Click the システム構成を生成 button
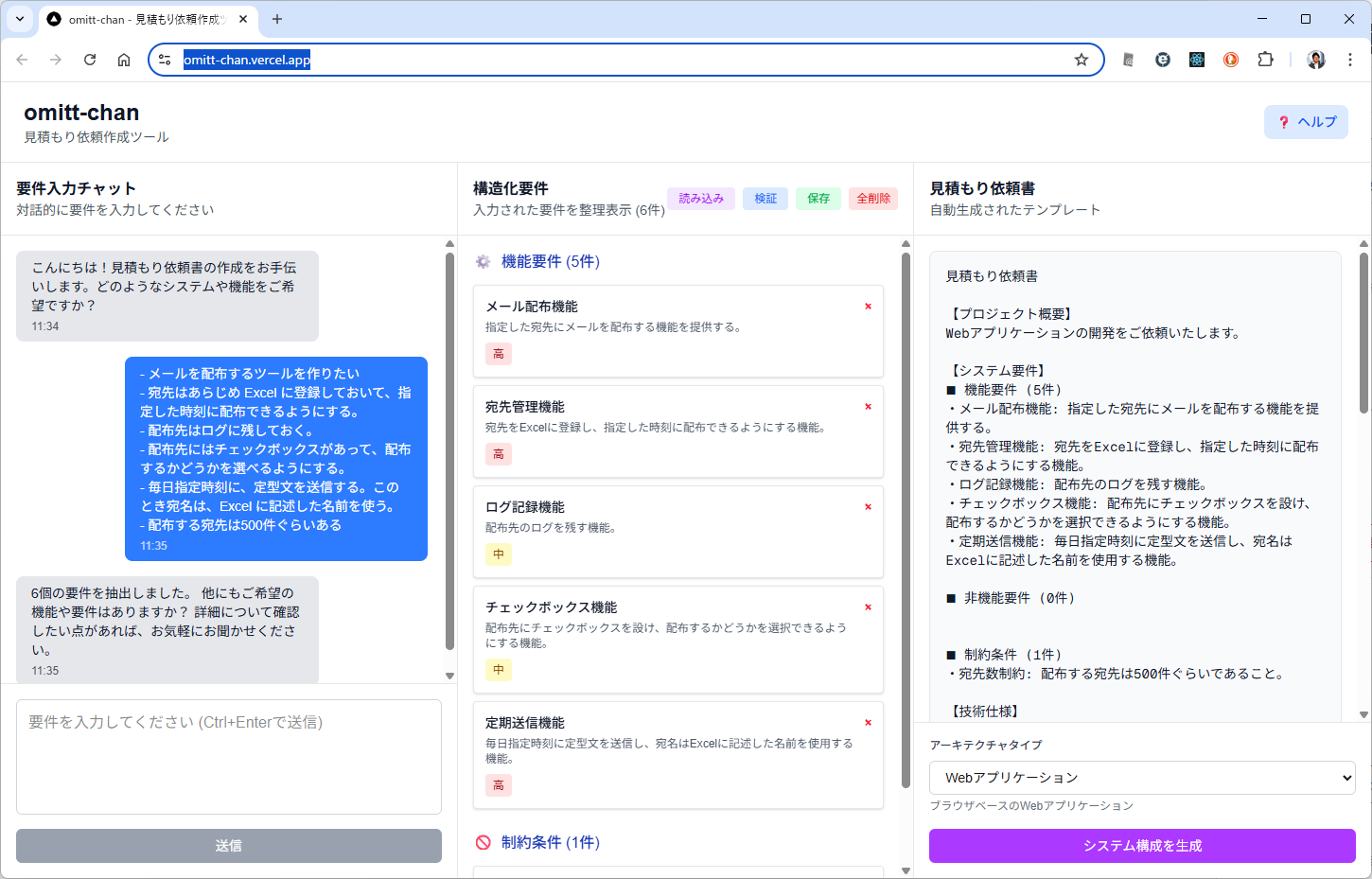1372x879 pixels. (x=1142, y=846)
